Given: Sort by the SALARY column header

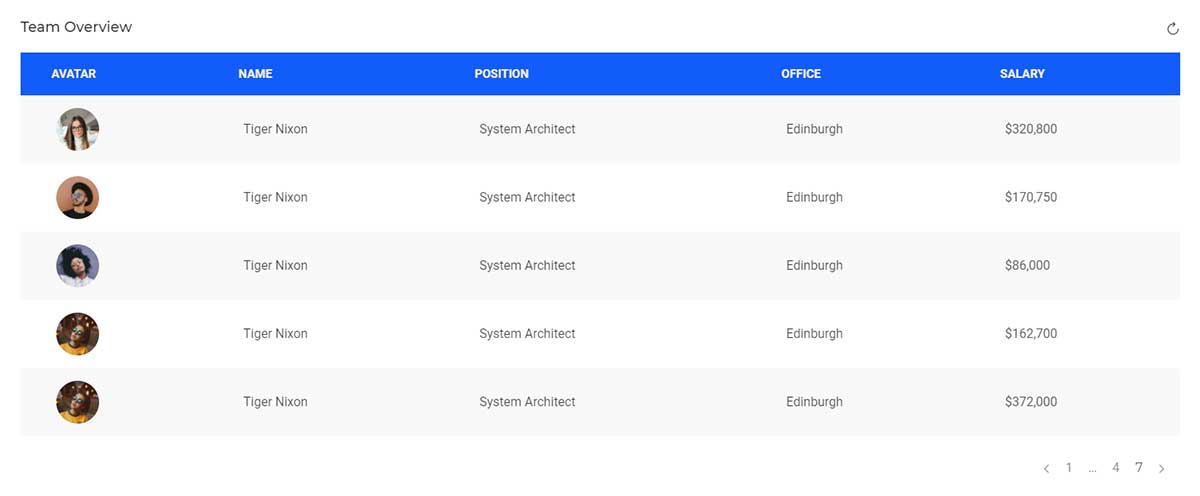Looking at the screenshot, I should [x=1022, y=74].
